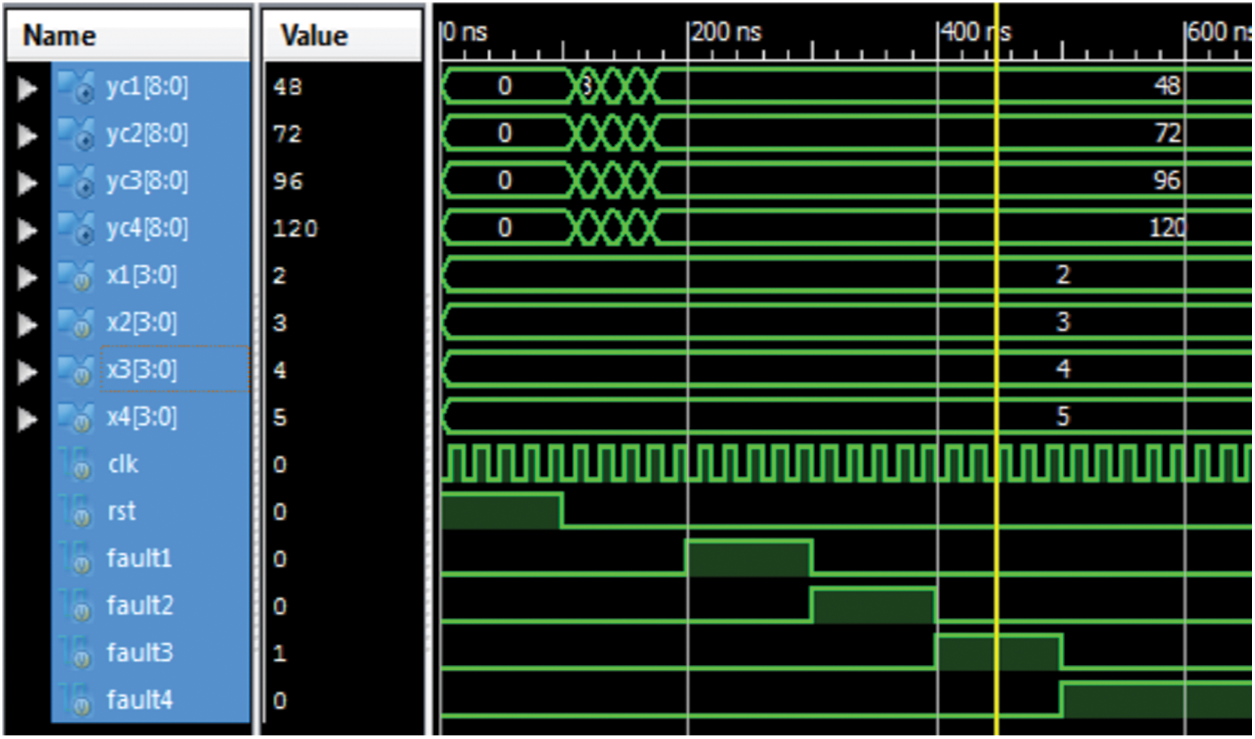Click the 200 ns mark on the time ruler
Image resolution: width=1255 pixels, height=739 pixels.
[689, 34]
